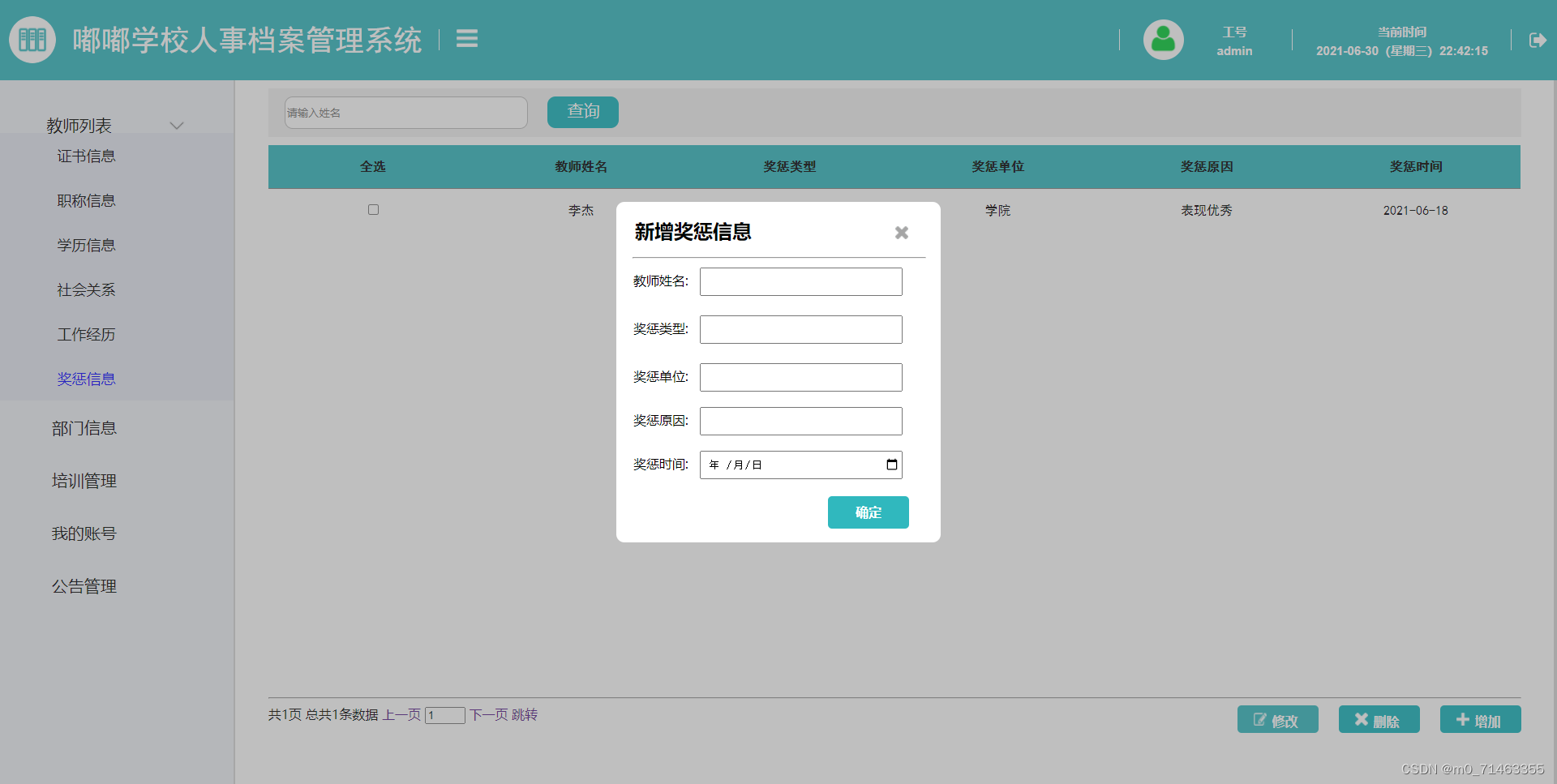Image resolution: width=1557 pixels, height=784 pixels.
Task: Open 学历信息 in sidebar
Action: (x=86, y=246)
